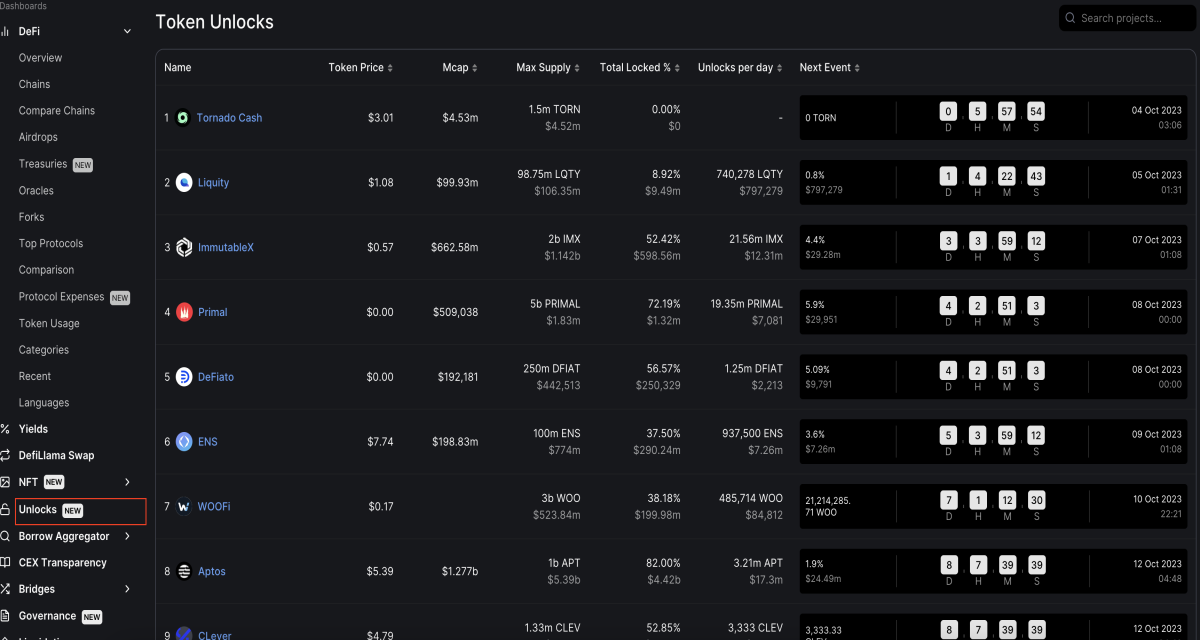Viewport: 1200px width, 640px height.
Task: Click the Aptos token logo icon
Action: point(184,571)
